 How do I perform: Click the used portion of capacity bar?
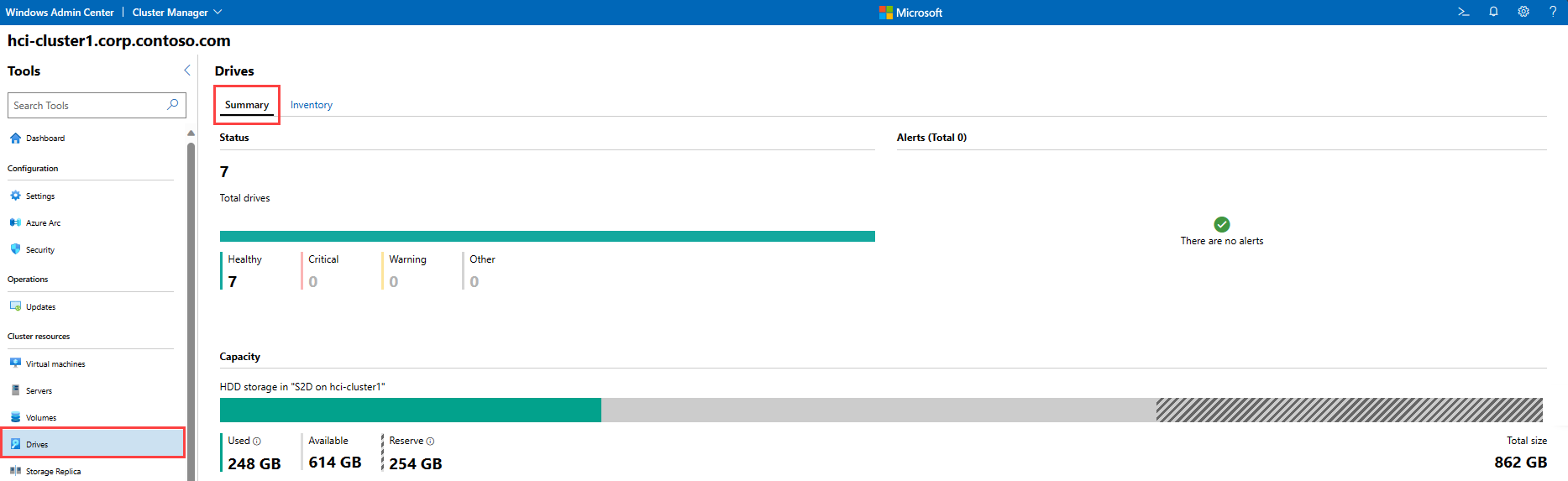pyautogui.click(x=411, y=410)
